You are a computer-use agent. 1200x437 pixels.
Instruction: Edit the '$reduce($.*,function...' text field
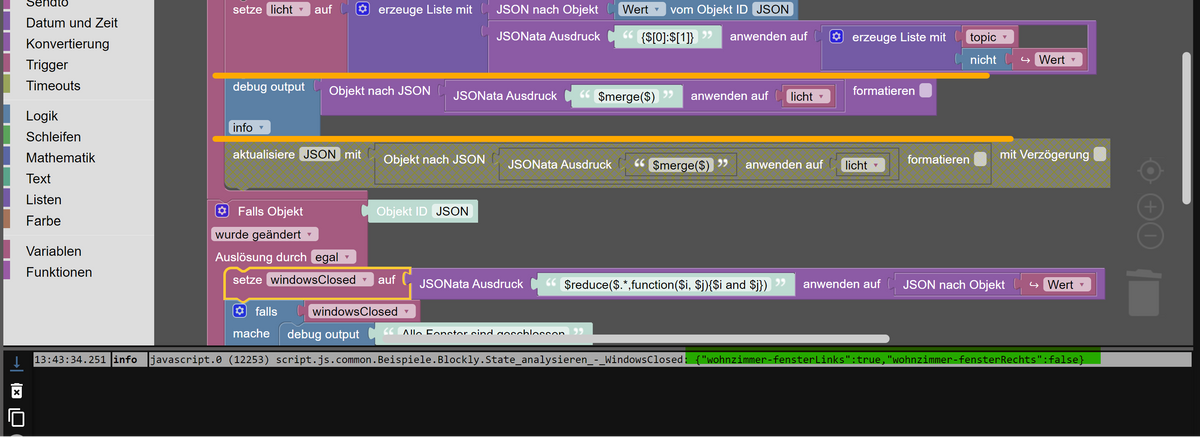point(665,285)
